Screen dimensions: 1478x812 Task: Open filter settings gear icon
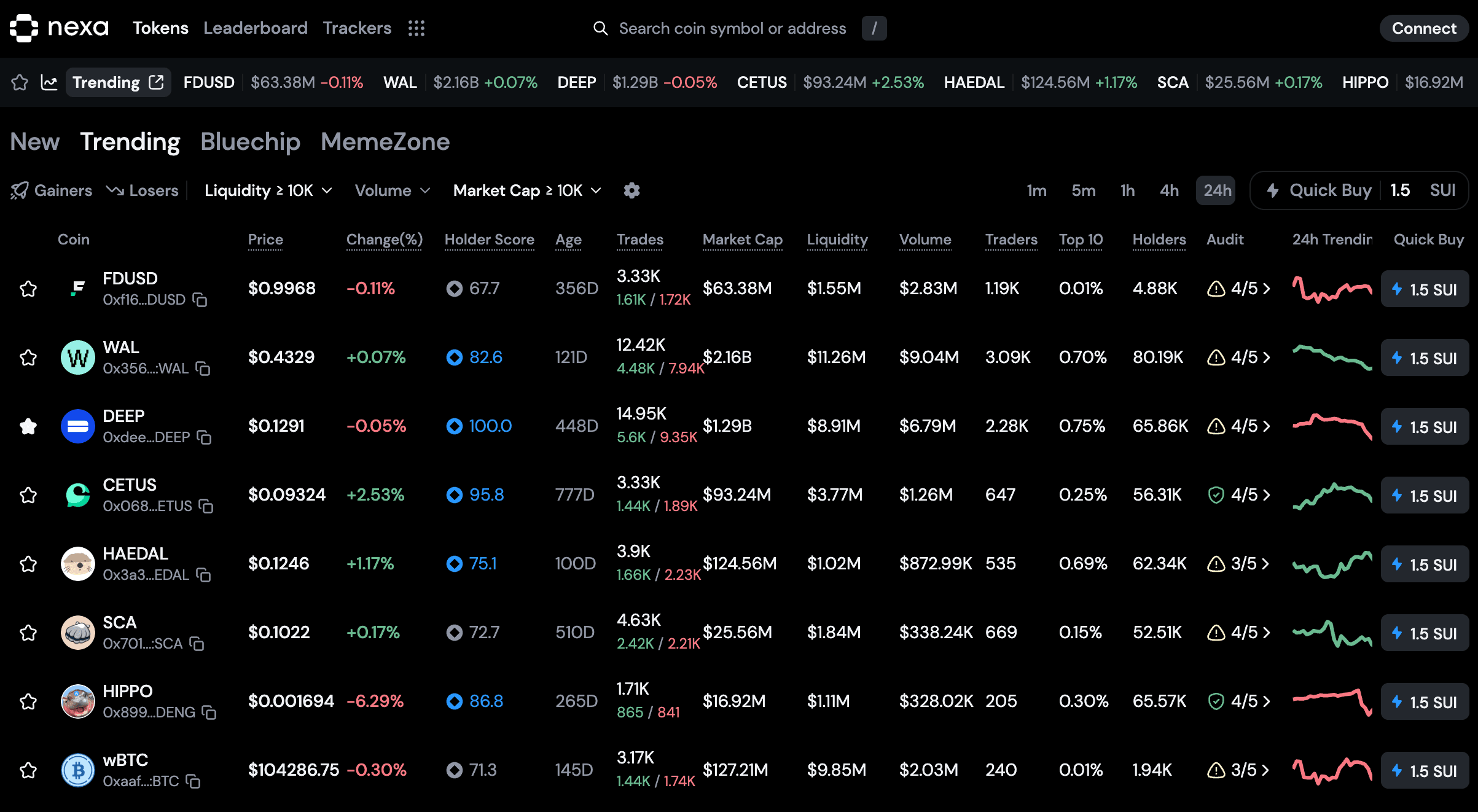coord(631,190)
